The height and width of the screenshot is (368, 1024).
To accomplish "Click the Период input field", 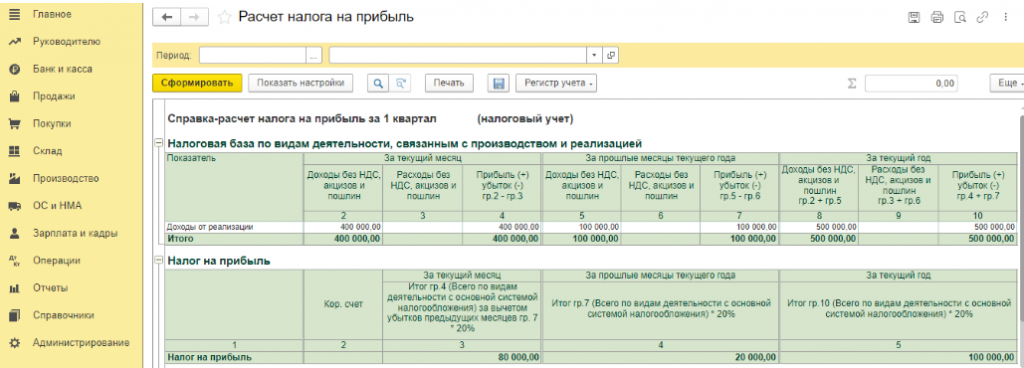I will click(x=253, y=55).
